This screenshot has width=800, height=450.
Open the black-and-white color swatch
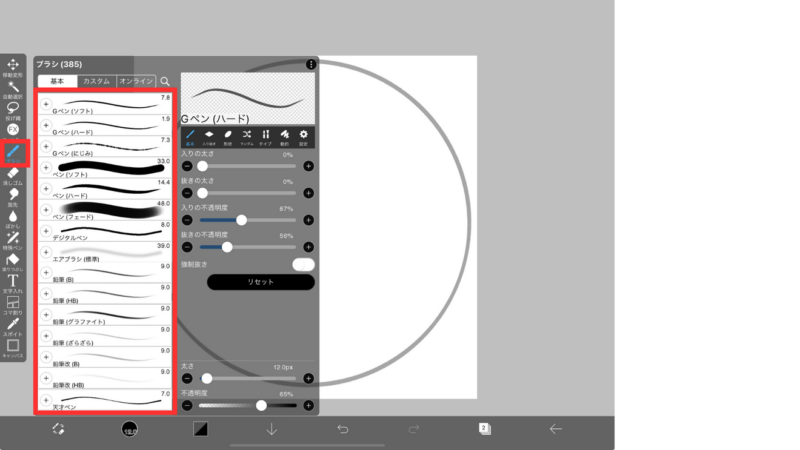click(200, 429)
